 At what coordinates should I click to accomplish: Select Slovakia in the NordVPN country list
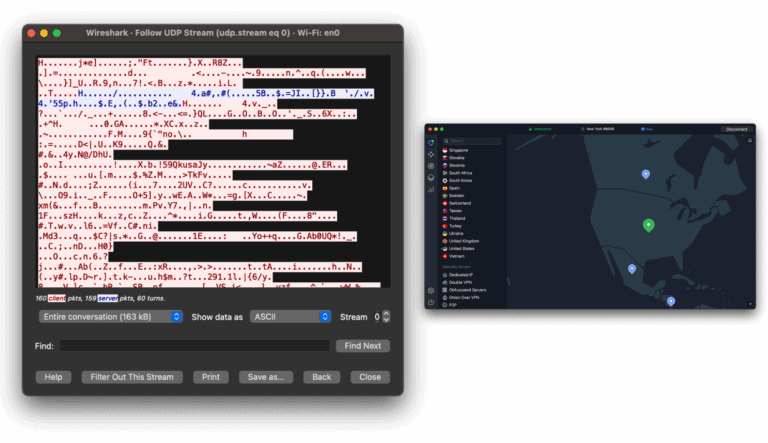click(454, 158)
